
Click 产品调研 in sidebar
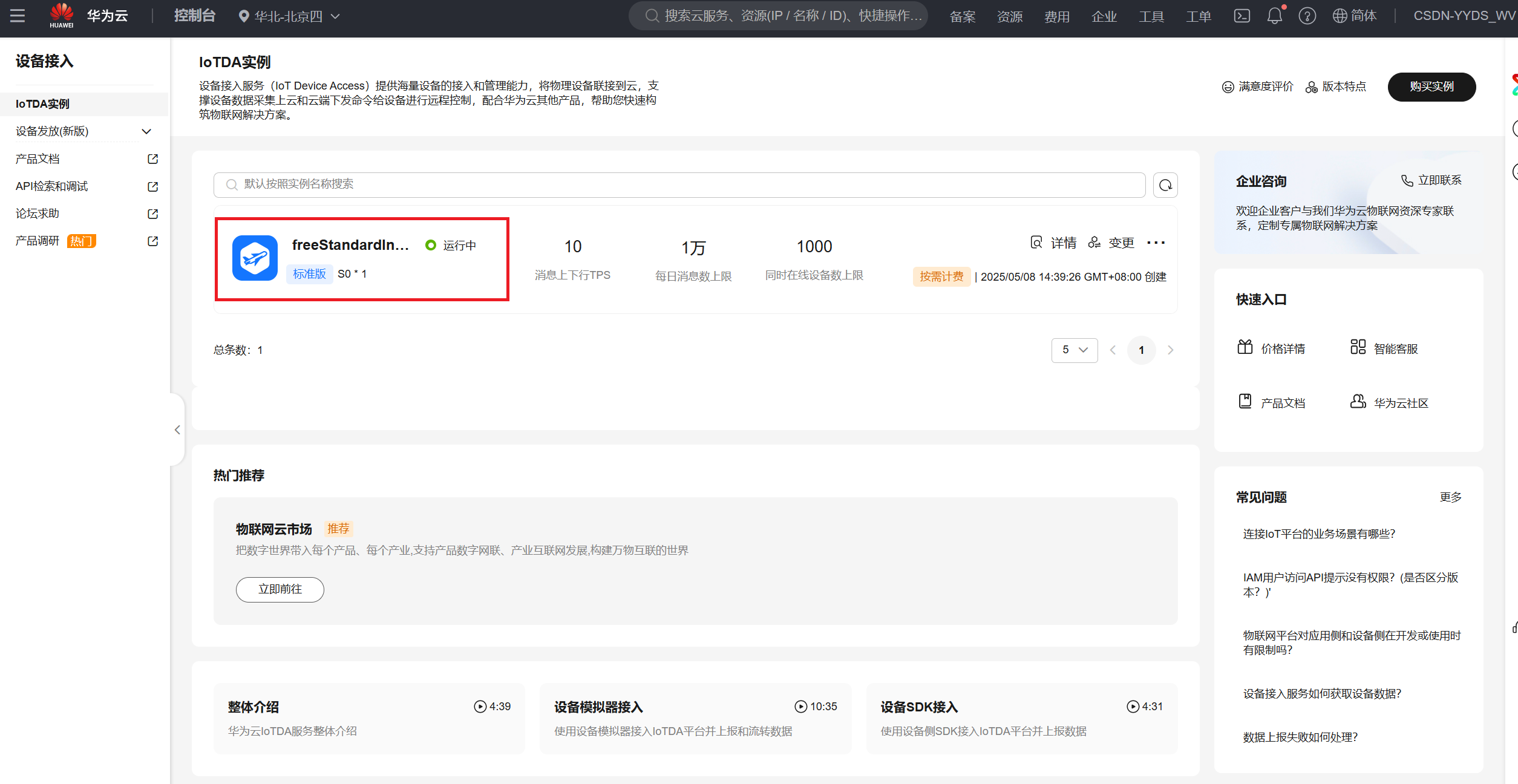38,241
